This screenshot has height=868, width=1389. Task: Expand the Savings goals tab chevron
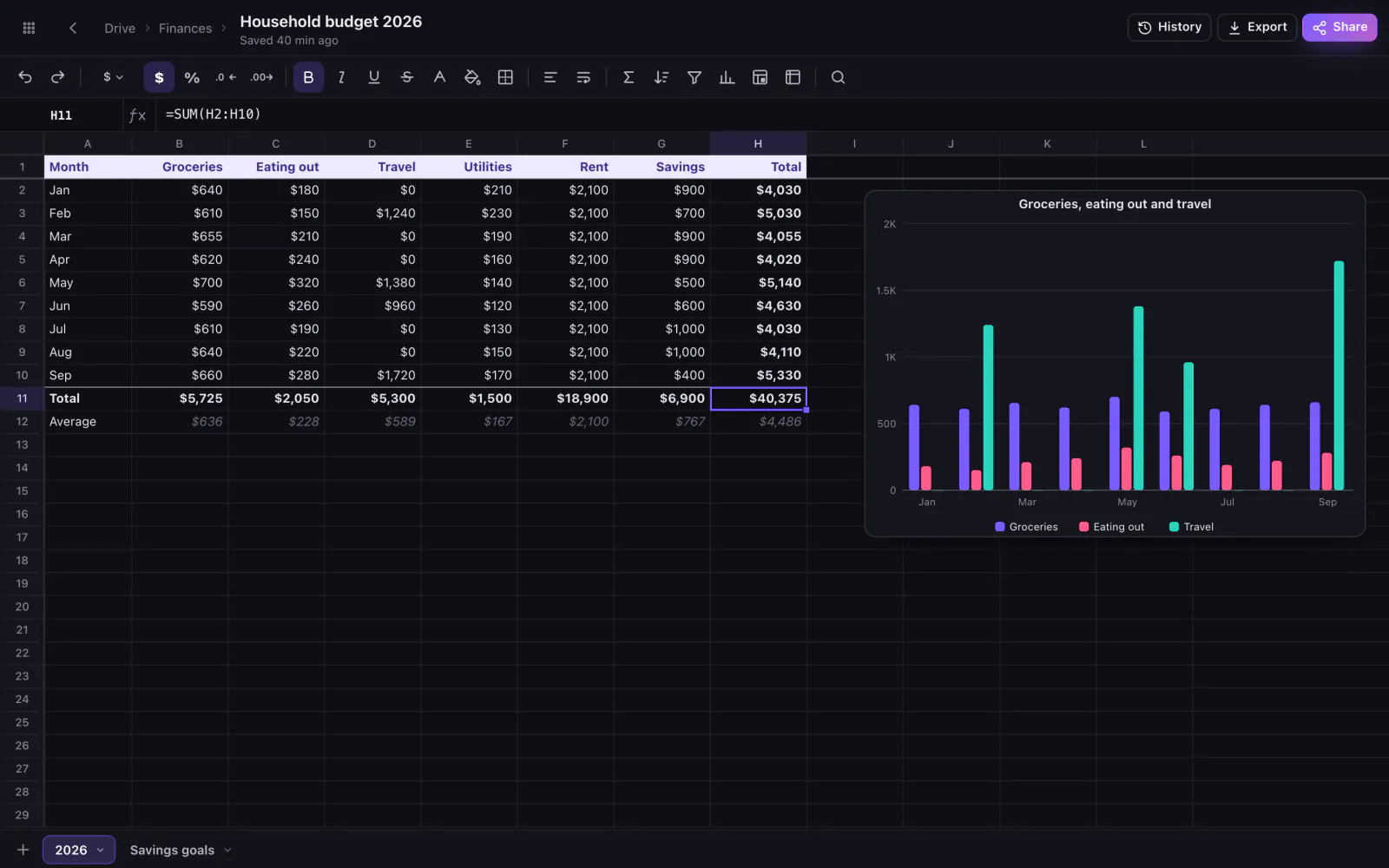point(227,850)
